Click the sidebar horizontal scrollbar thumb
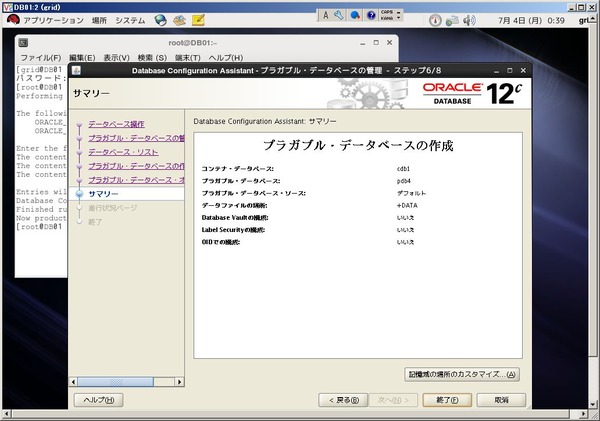600x421 pixels. [x=116, y=382]
